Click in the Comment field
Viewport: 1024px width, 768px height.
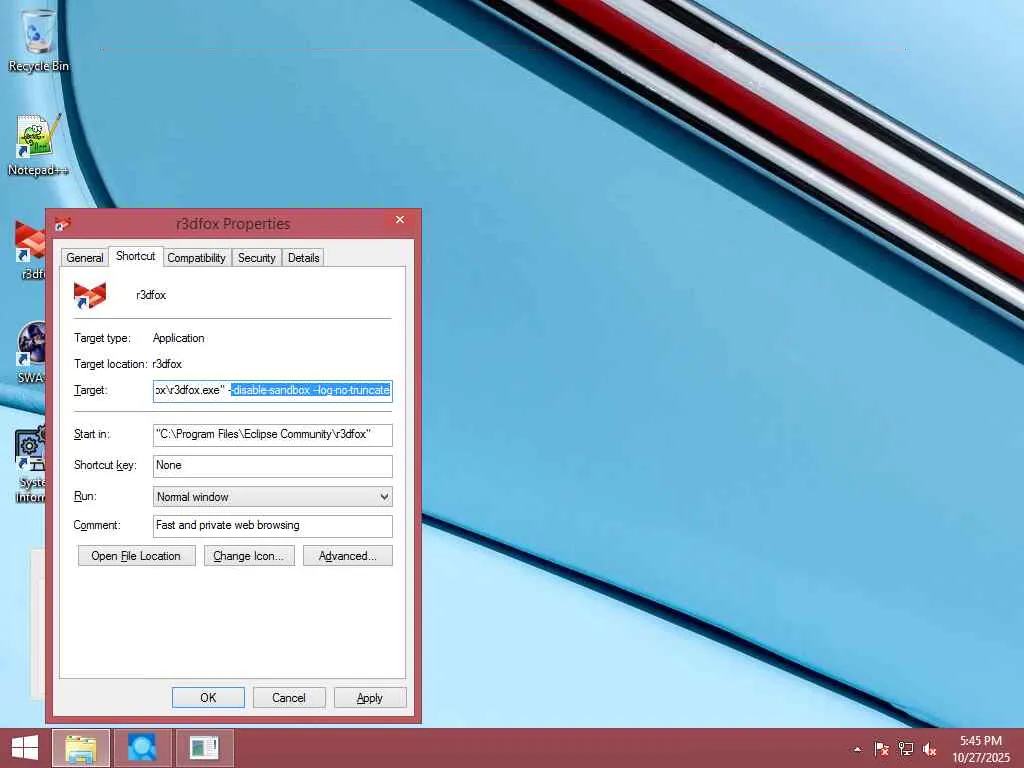(272, 526)
